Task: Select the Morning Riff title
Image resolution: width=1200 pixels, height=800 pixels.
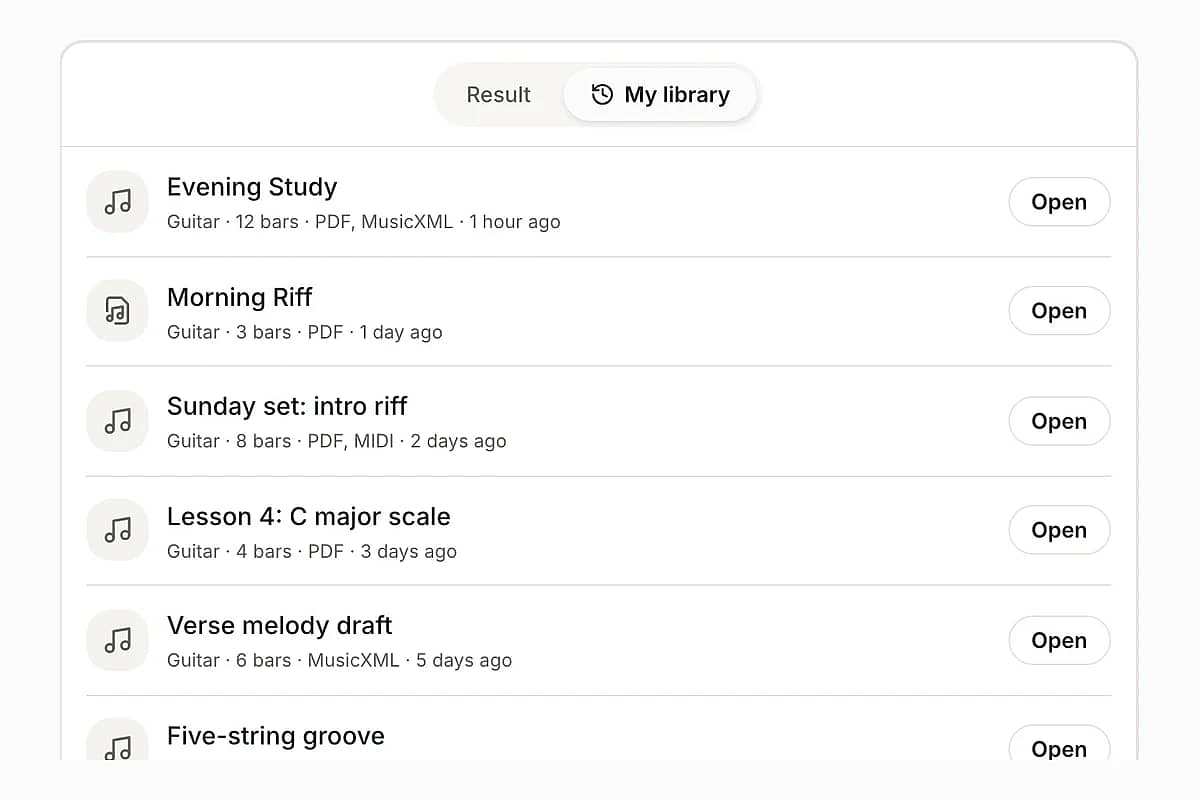Action: tap(240, 297)
